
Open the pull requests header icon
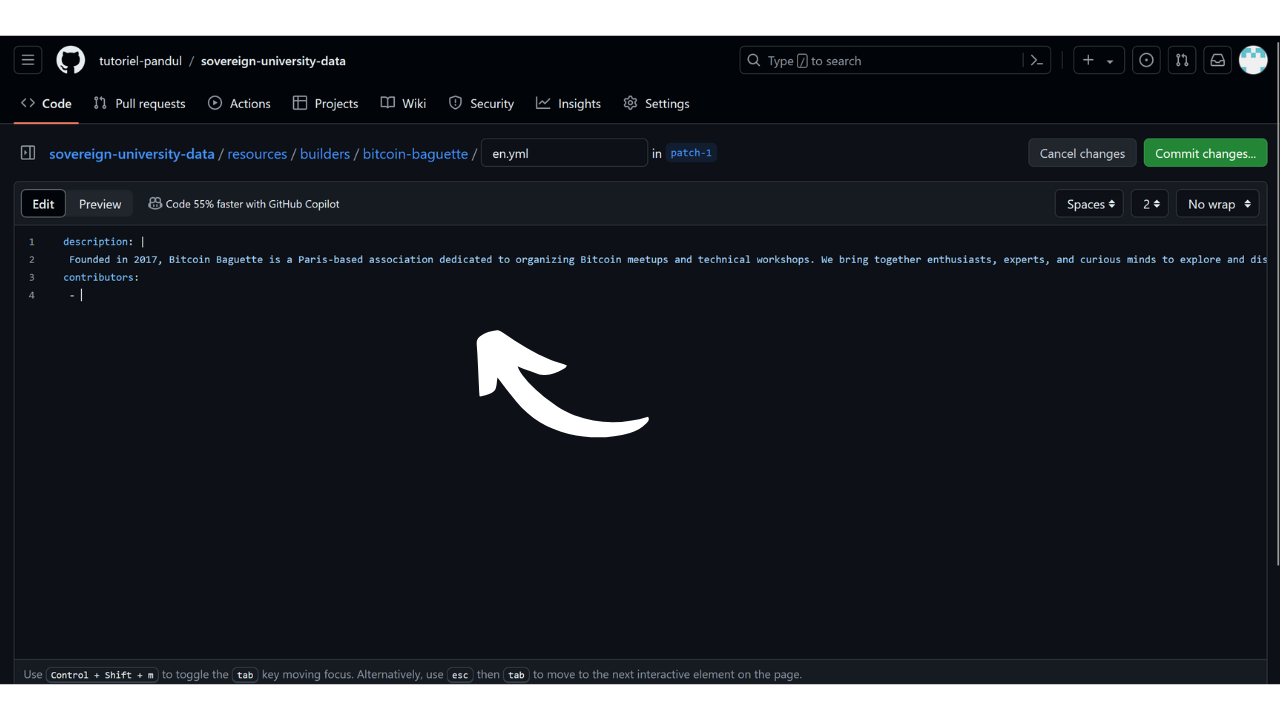pos(1182,61)
